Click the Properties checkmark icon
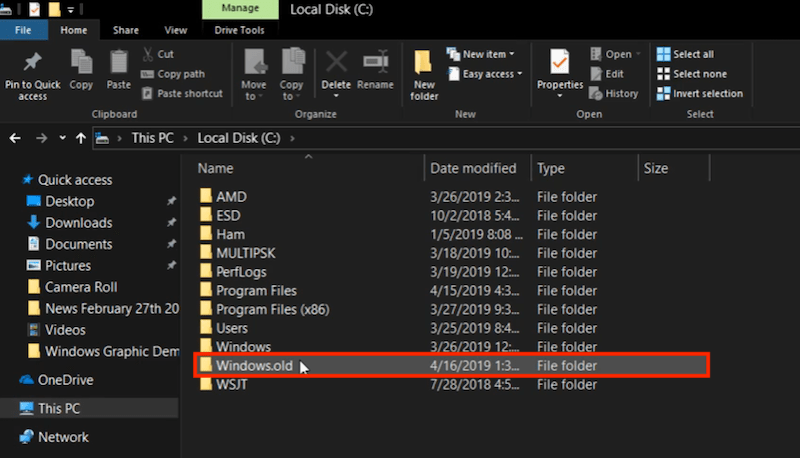Image resolution: width=800 pixels, height=458 pixels. pyautogui.click(x=560, y=62)
